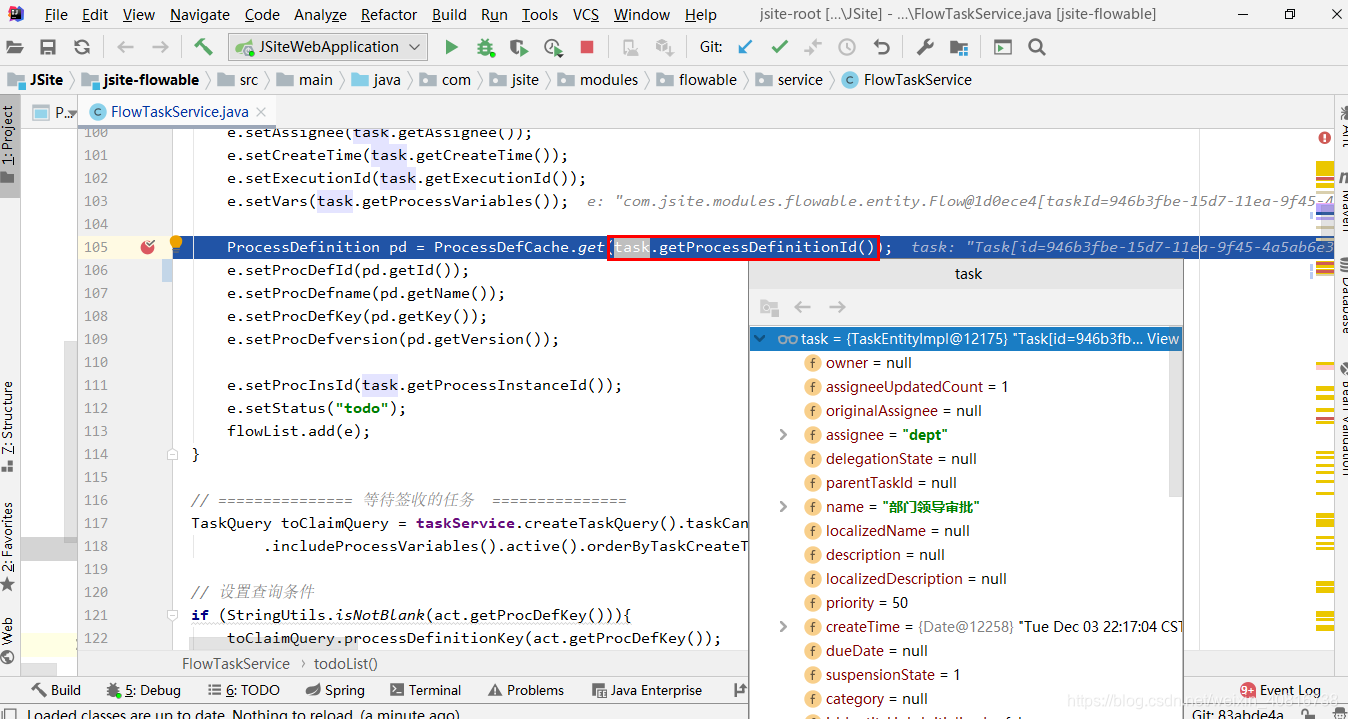The image size is (1348, 719).
Task: Click the FlowTaskService class breadcrumb
Action: (x=907, y=80)
